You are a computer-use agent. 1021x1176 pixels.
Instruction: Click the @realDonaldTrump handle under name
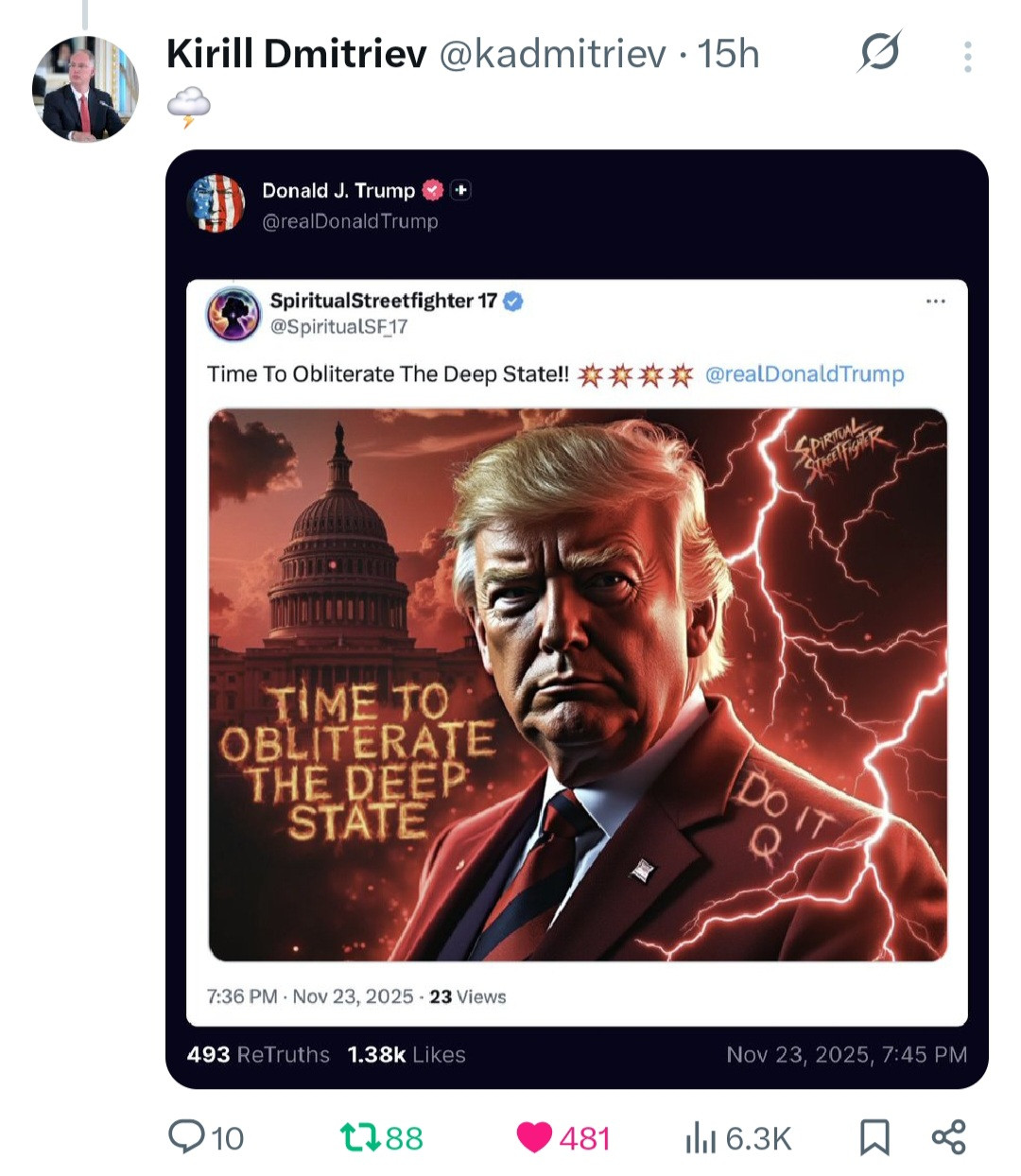[350, 221]
